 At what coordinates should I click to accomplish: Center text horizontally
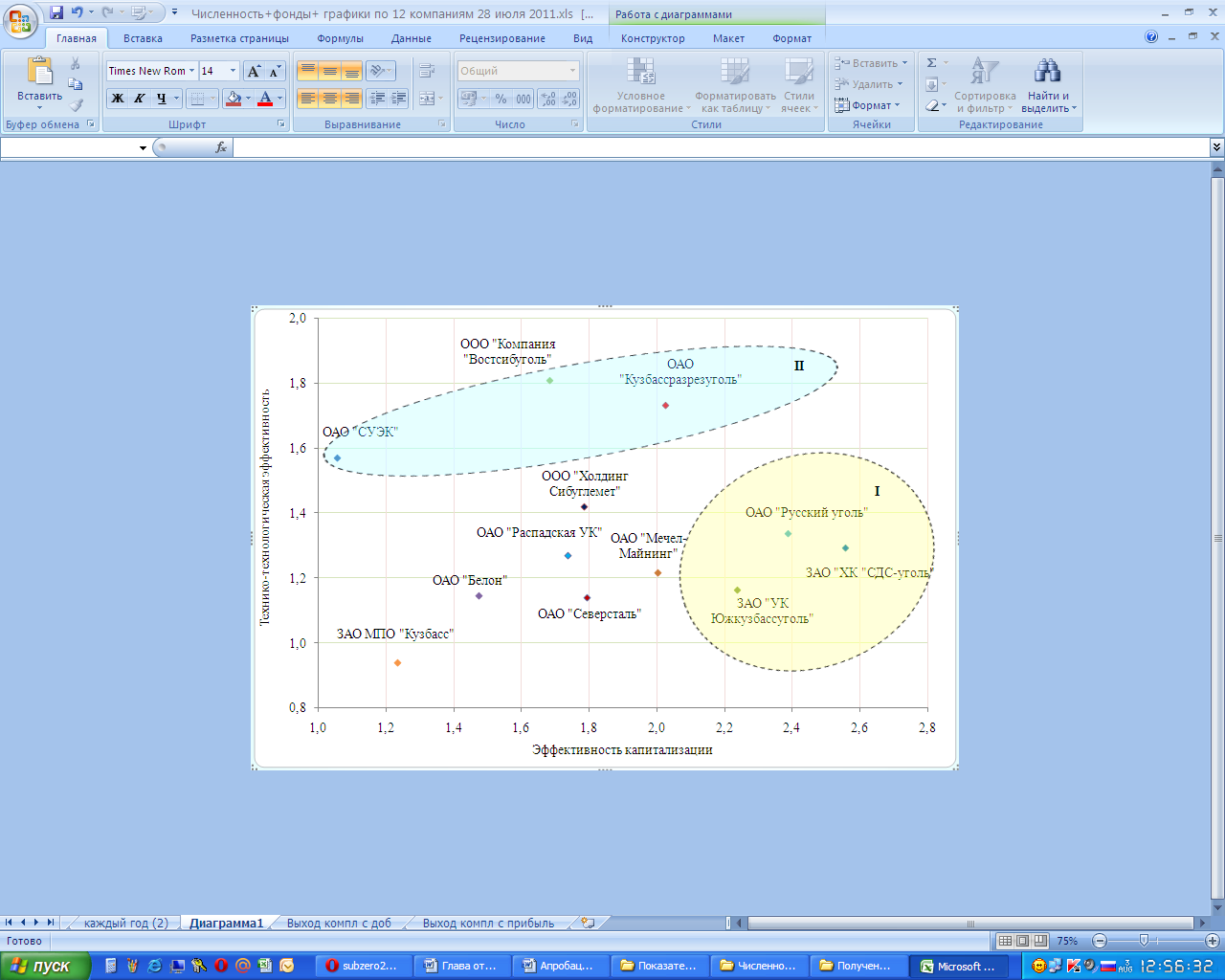329,98
